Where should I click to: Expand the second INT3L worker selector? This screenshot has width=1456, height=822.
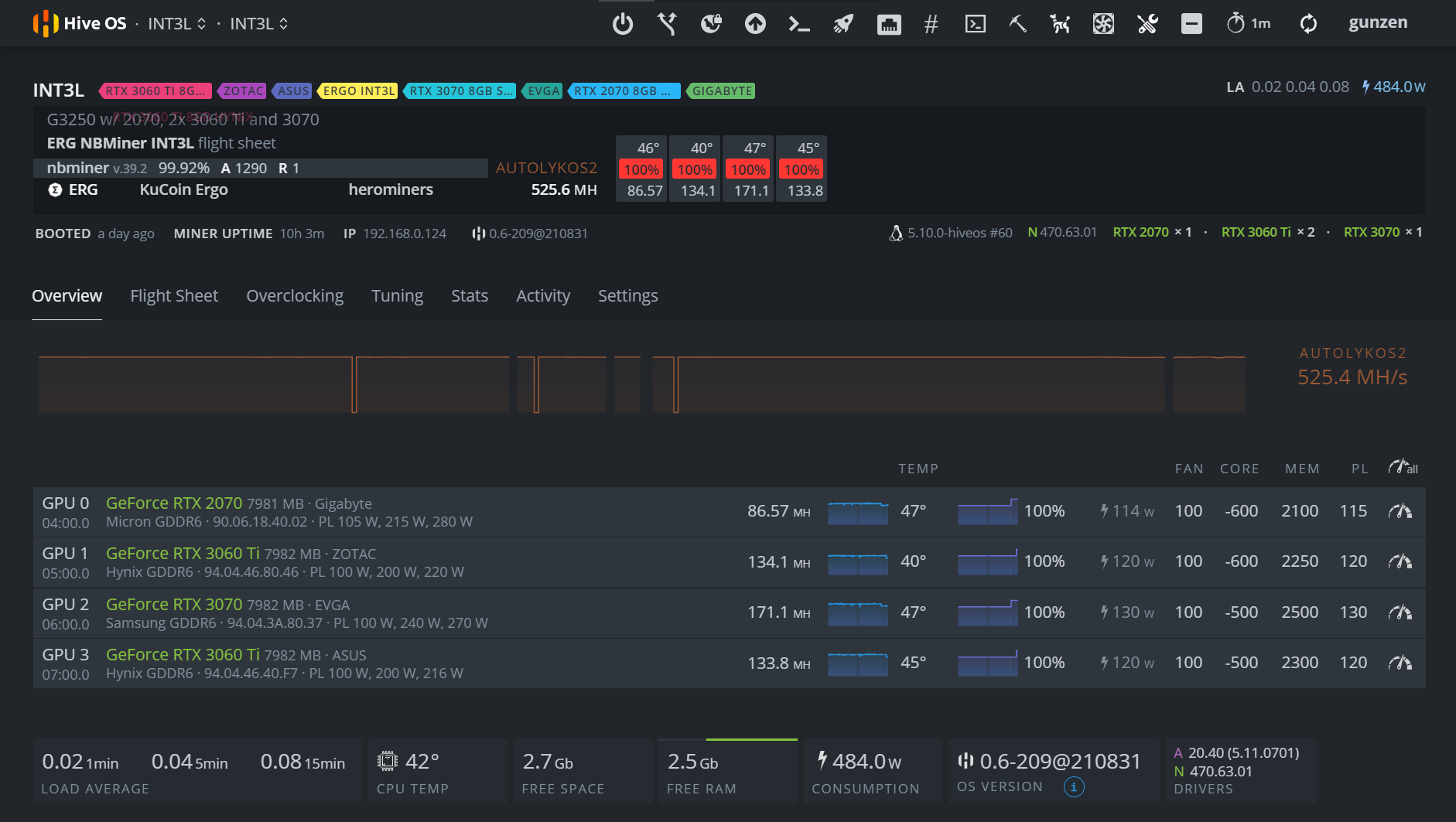tap(259, 24)
